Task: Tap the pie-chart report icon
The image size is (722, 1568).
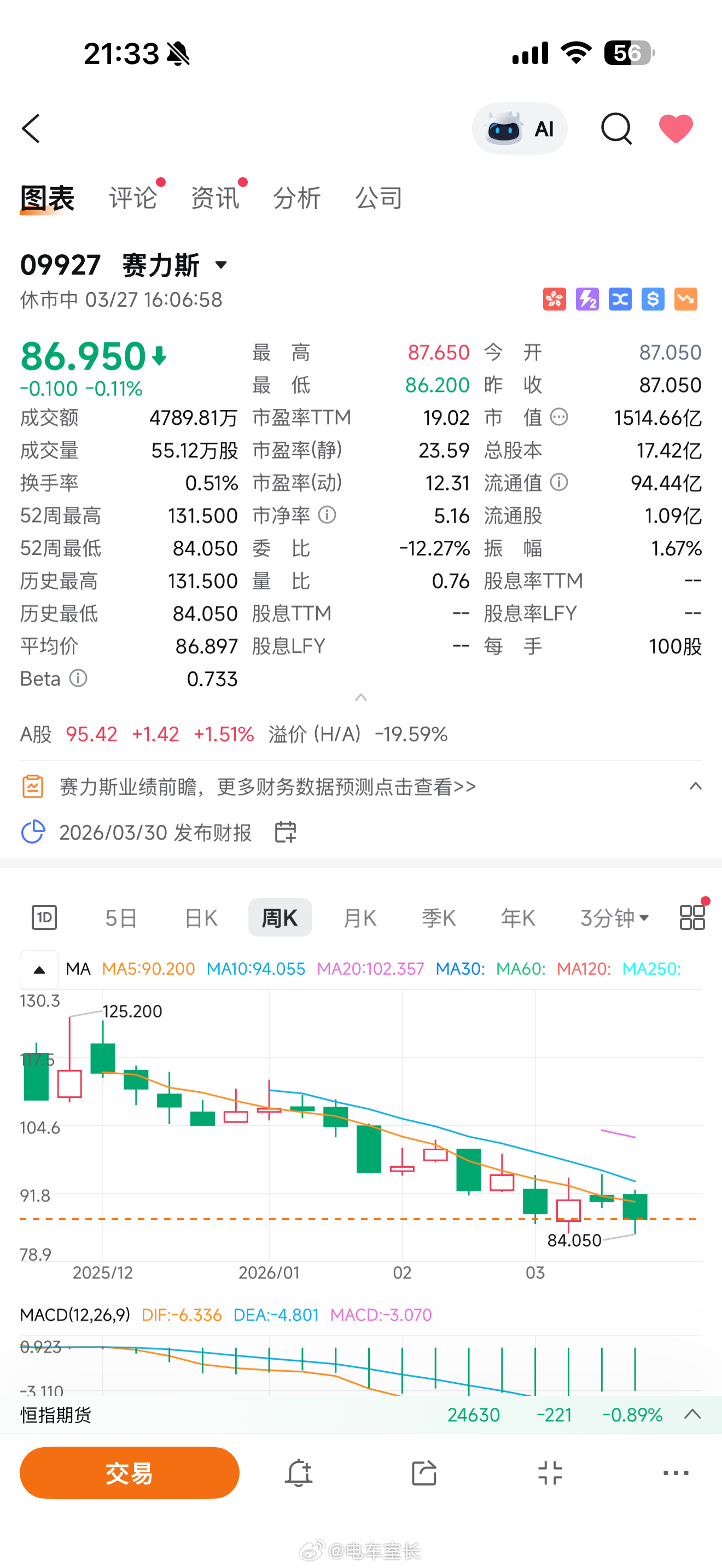Action: coord(33,832)
